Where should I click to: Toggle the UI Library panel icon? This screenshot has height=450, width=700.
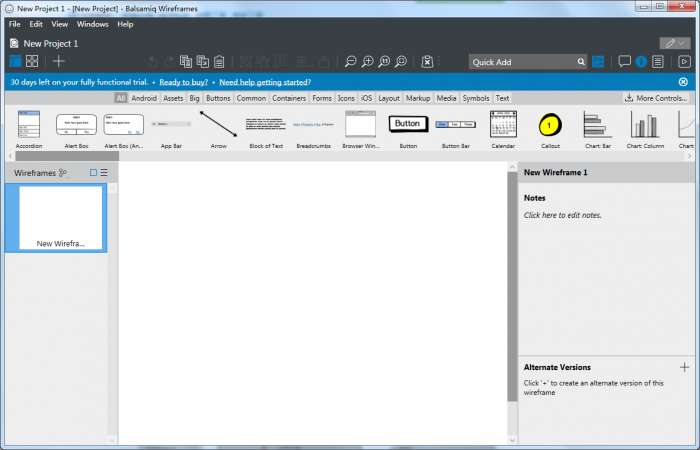(598, 62)
